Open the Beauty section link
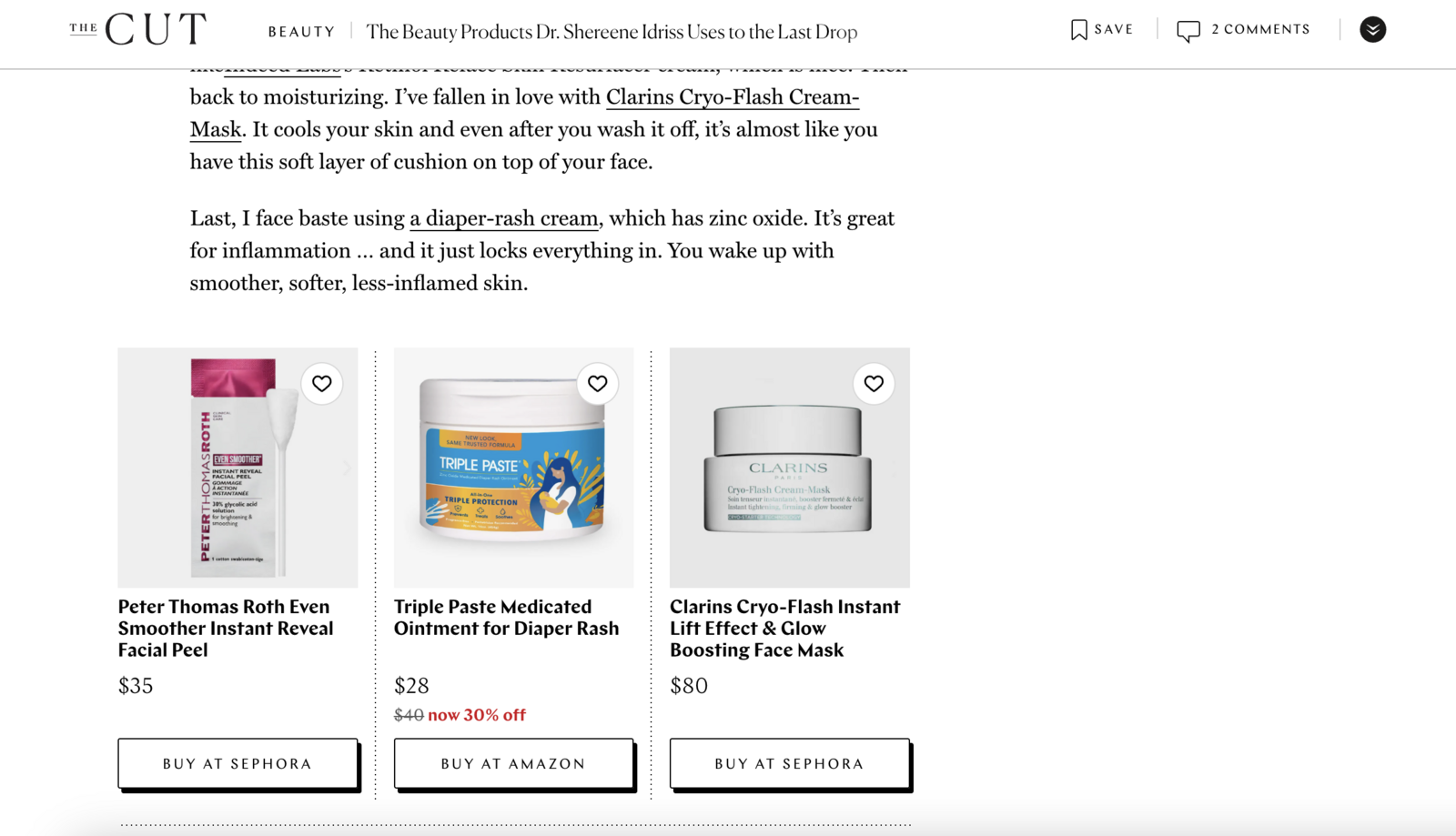The width and height of the screenshot is (1456, 836). [x=301, y=32]
